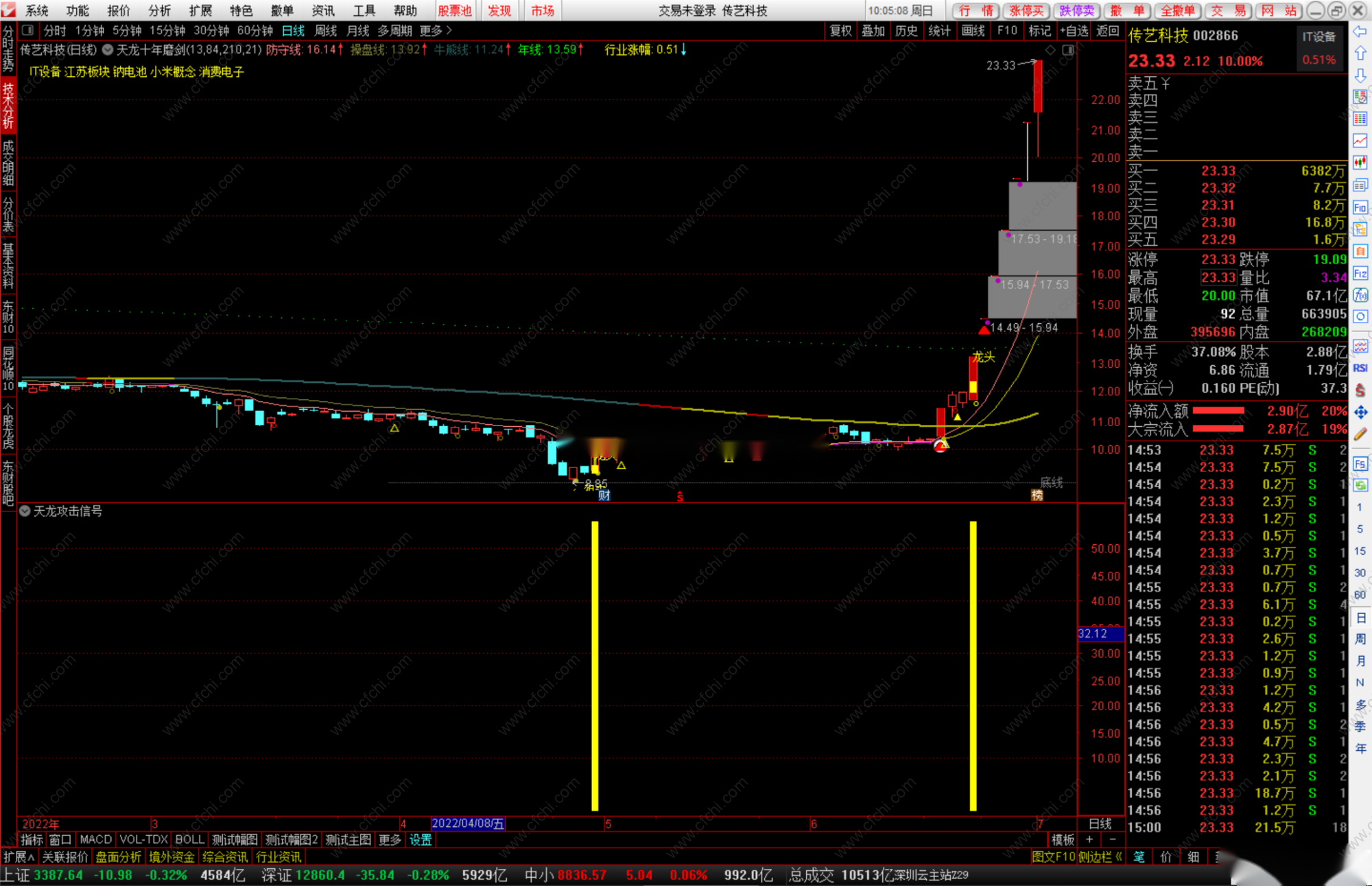Collapse the 侧边栏 sidebar with double chevron
Viewport: 1372px width, 886px height.
click(x=1119, y=856)
